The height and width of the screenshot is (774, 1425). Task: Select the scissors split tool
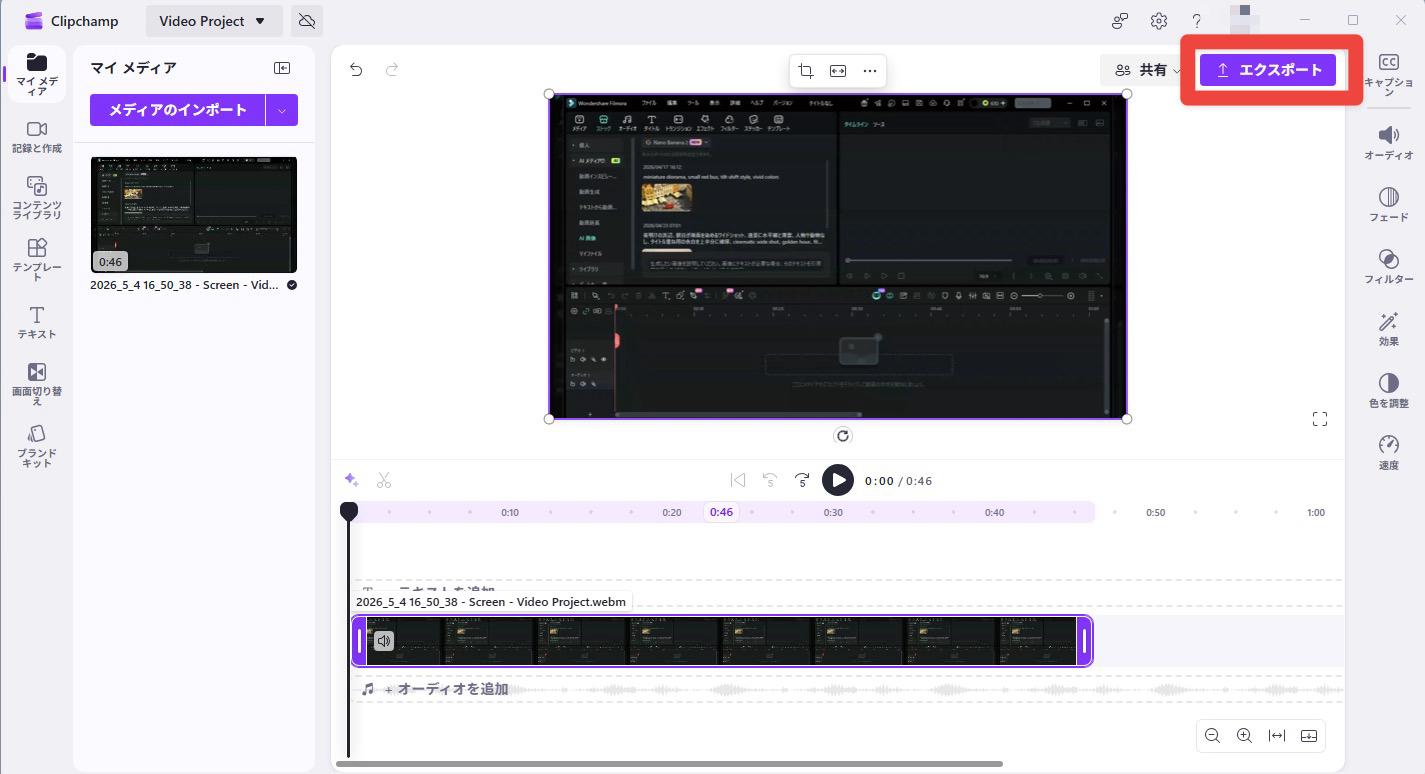coord(384,481)
